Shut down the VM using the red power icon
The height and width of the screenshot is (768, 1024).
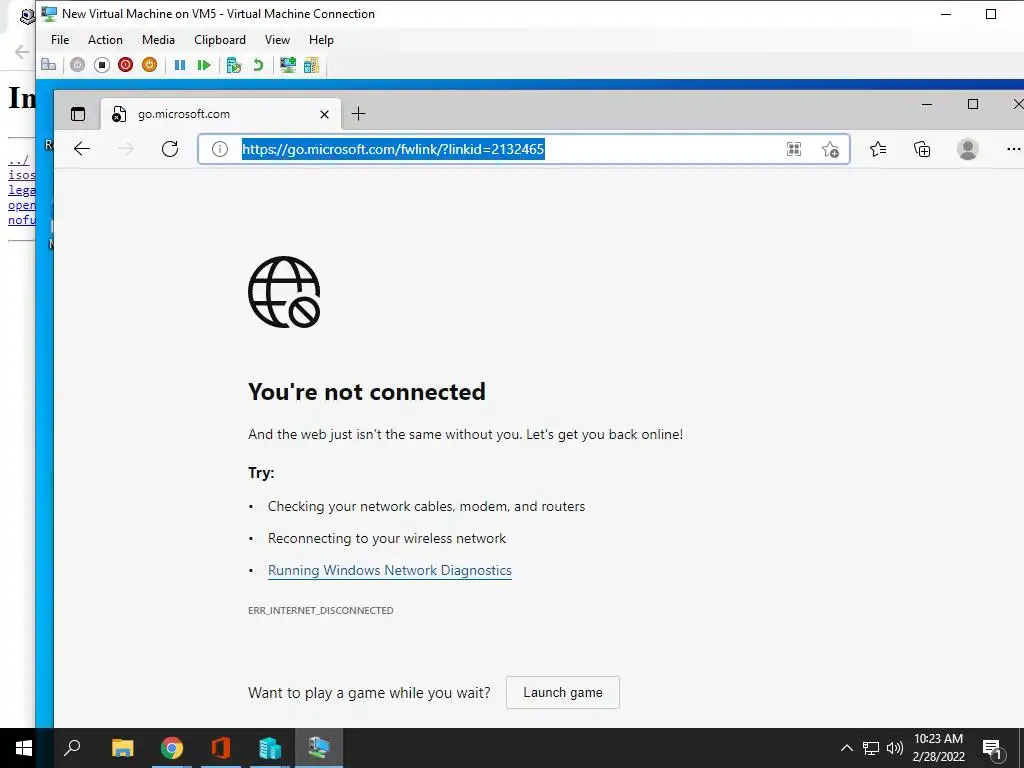[x=125, y=65]
